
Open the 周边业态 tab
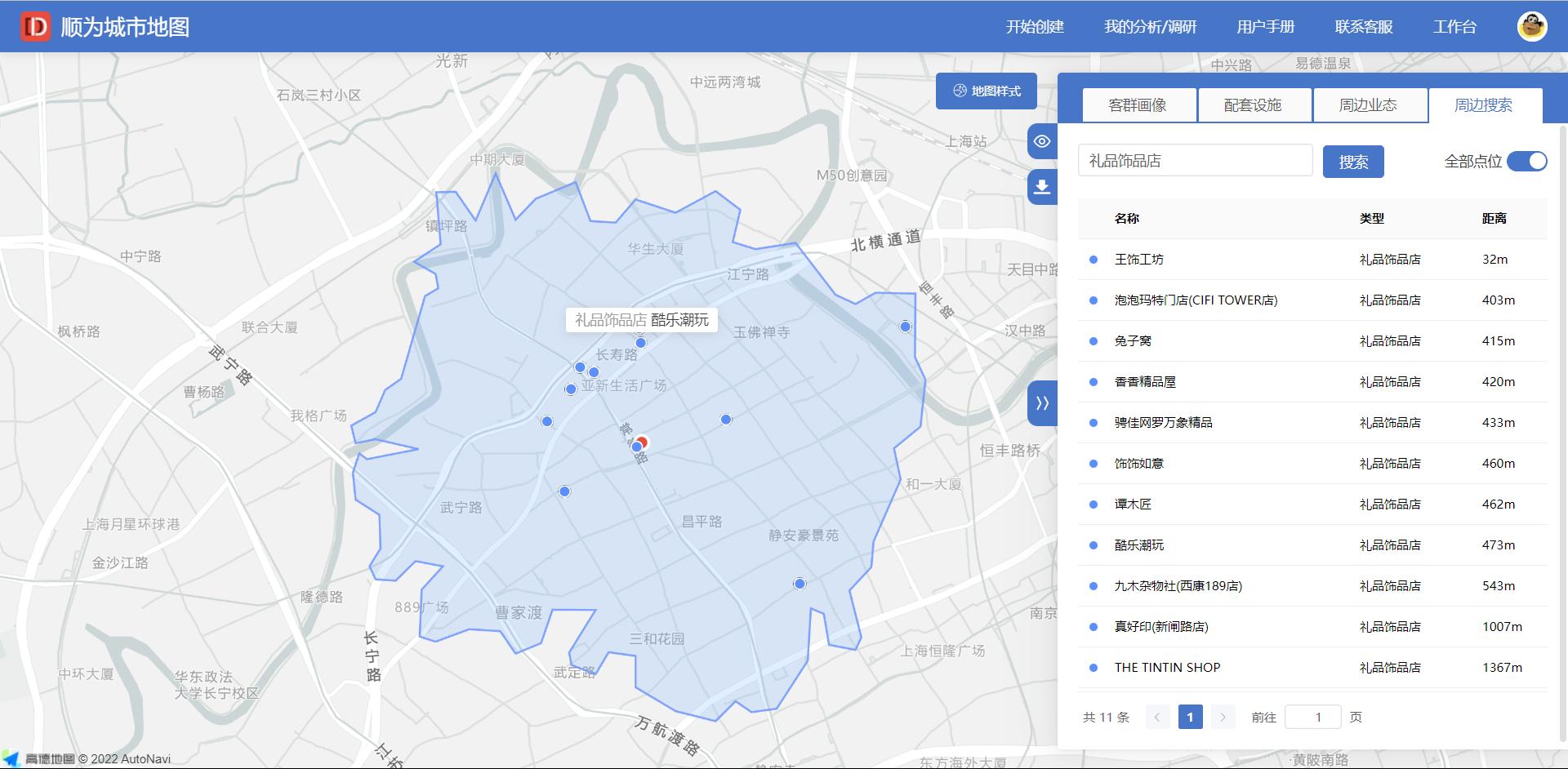tap(1368, 105)
